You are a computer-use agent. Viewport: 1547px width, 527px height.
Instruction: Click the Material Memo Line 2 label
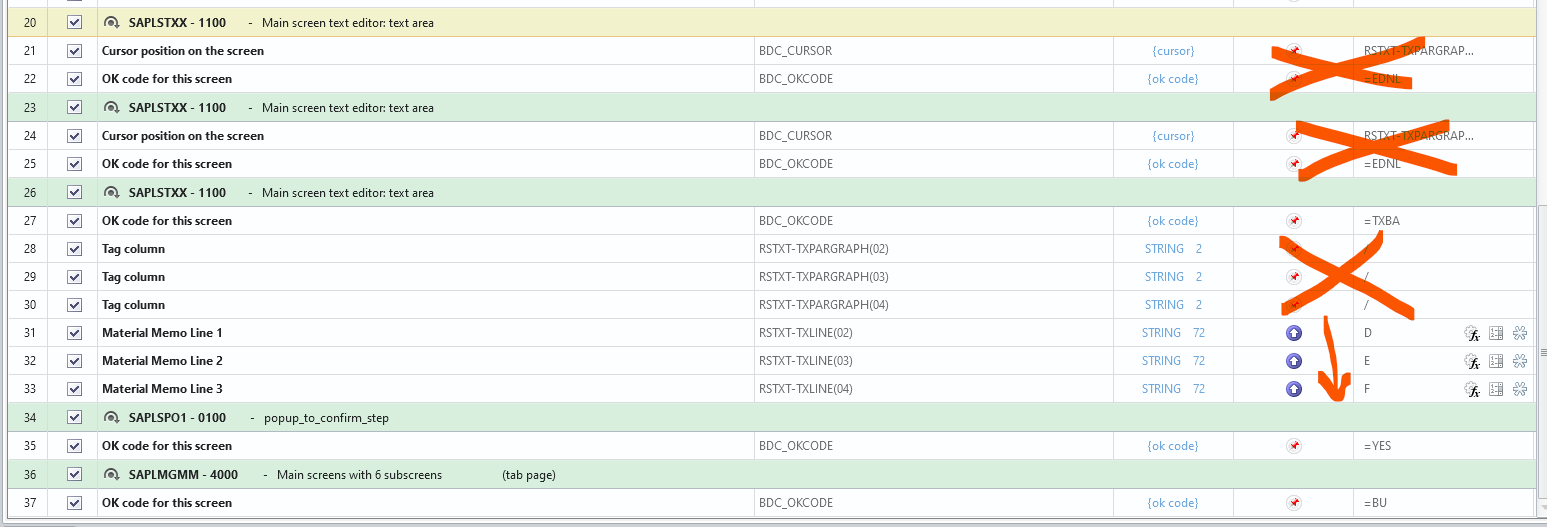click(162, 360)
